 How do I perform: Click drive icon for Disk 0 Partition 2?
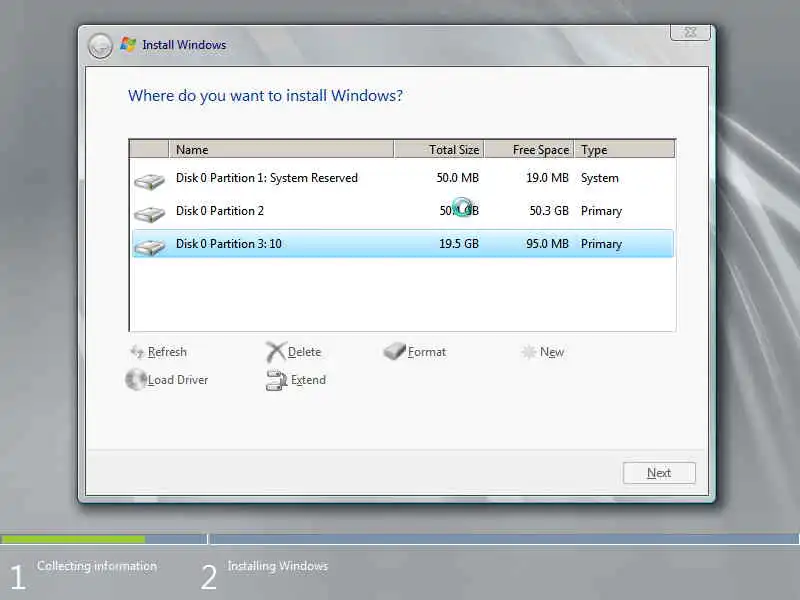tap(149, 214)
